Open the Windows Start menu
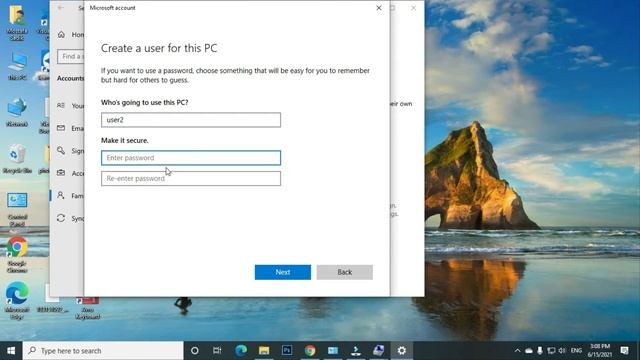 (11, 351)
